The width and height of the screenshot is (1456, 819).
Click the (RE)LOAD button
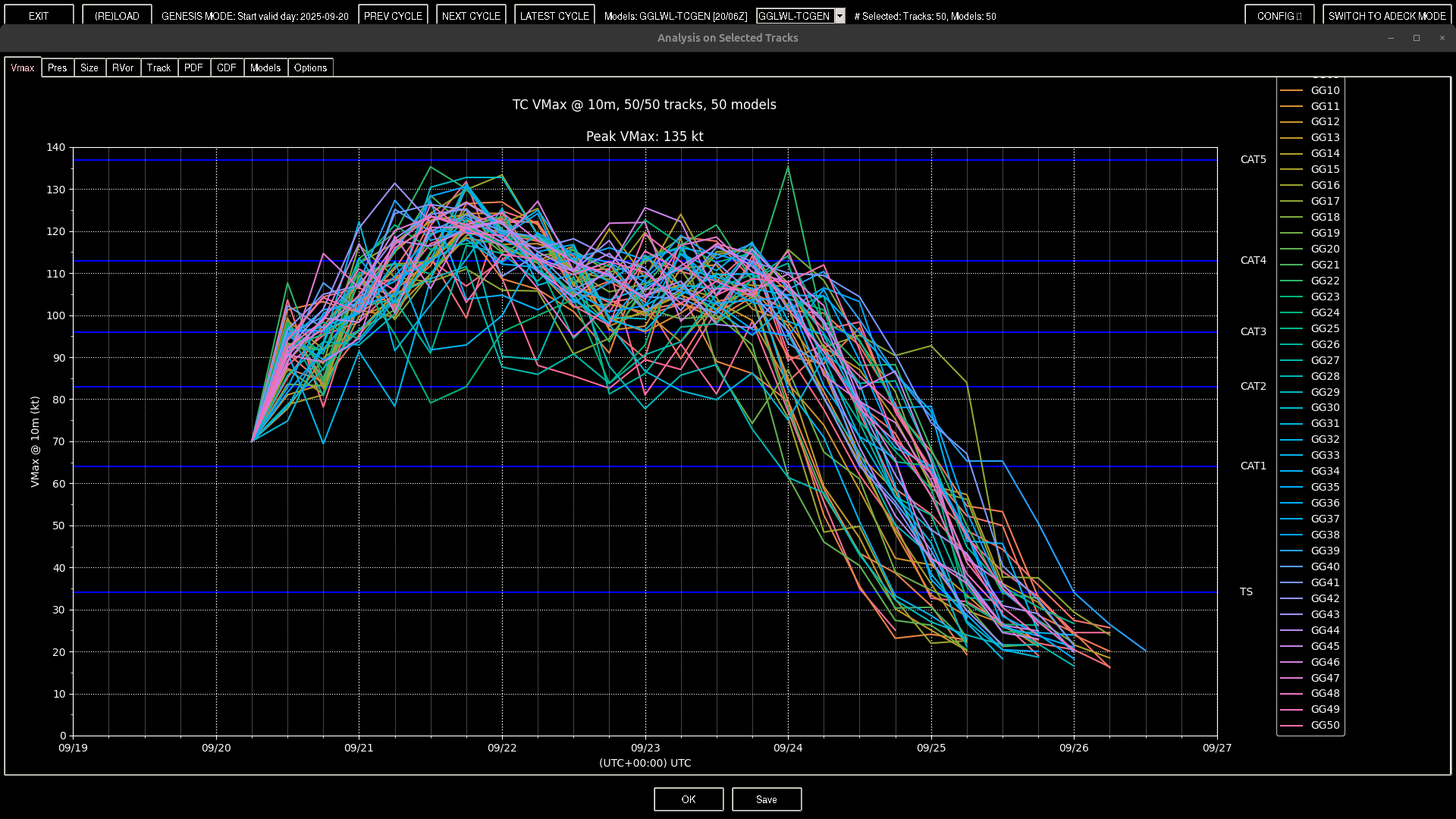click(x=117, y=16)
